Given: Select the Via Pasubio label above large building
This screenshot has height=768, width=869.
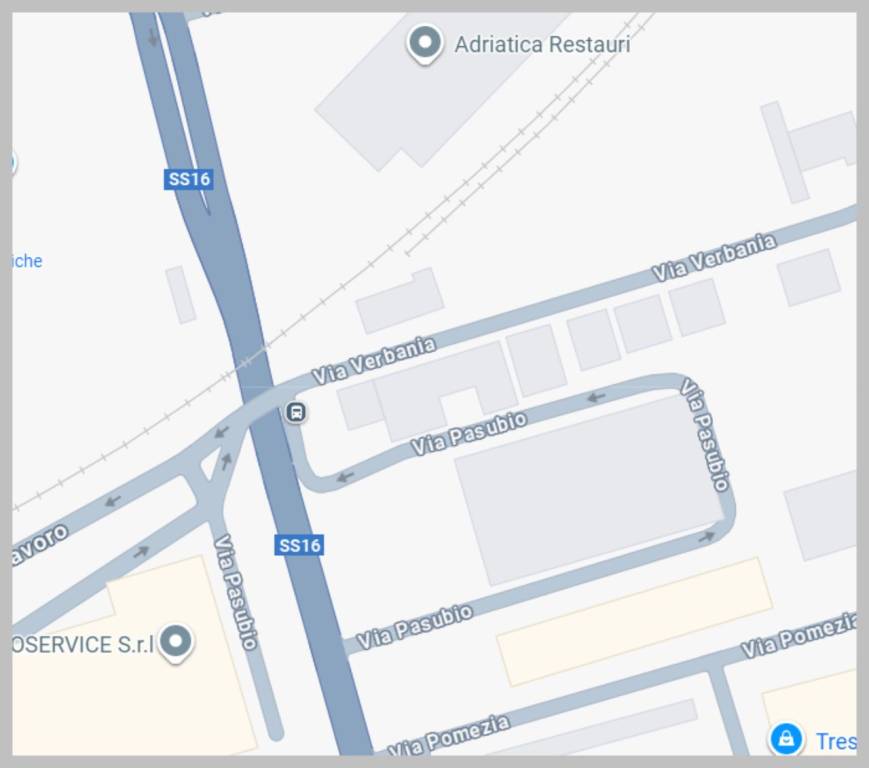Looking at the screenshot, I should (x=469, y=433).
